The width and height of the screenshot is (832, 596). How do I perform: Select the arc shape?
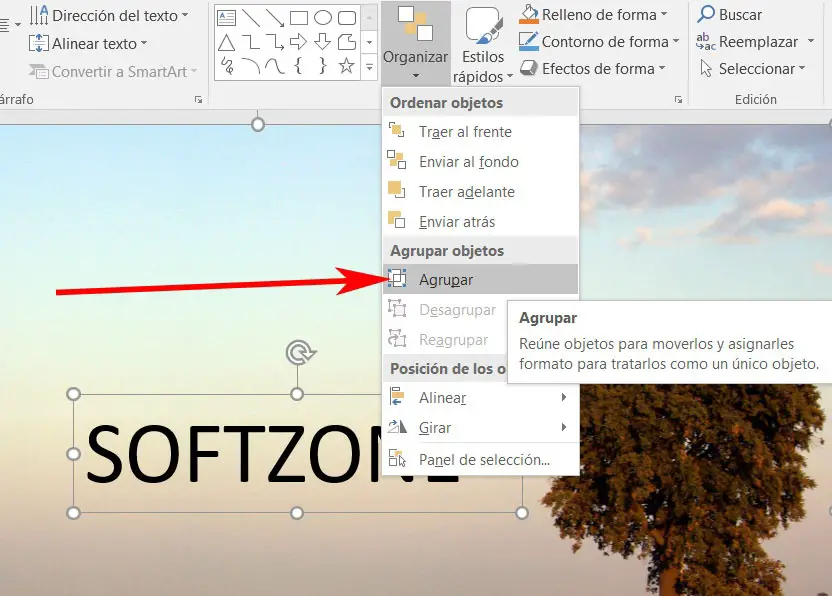[251, 66]
